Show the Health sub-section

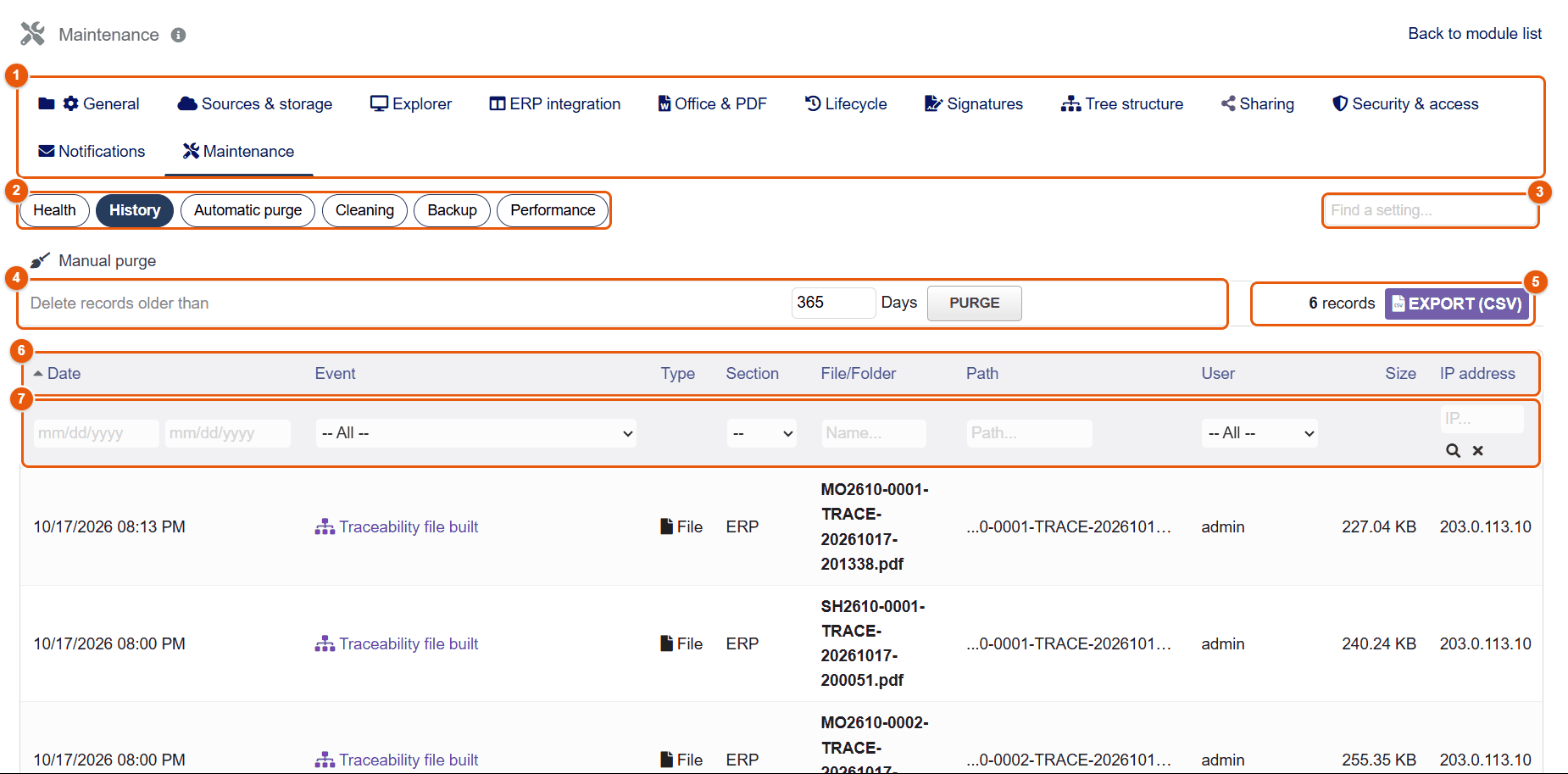(x=55, y=210)
